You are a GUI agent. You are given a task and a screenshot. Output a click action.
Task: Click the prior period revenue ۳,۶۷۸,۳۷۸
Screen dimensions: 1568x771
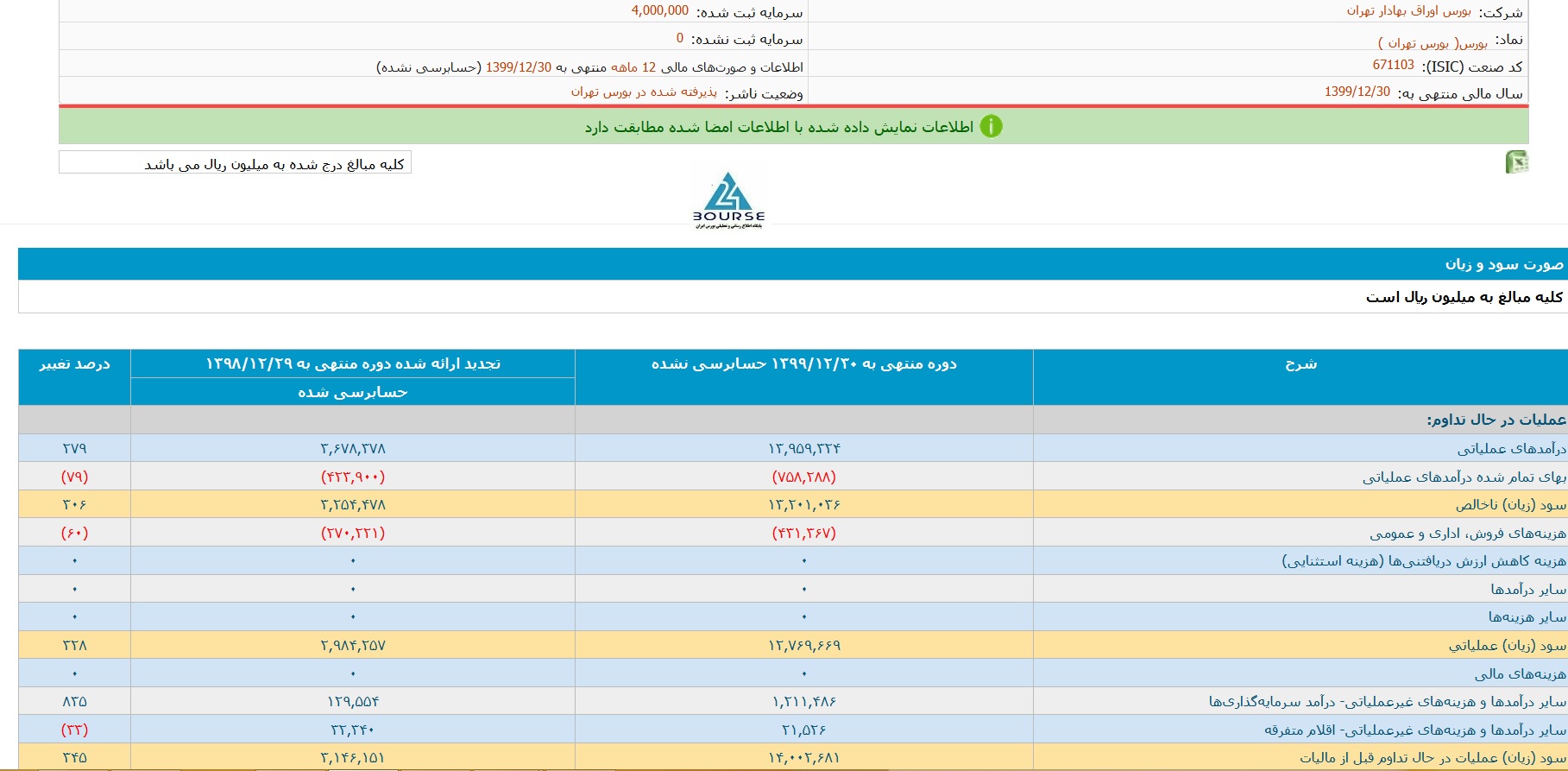click(353, 448)
